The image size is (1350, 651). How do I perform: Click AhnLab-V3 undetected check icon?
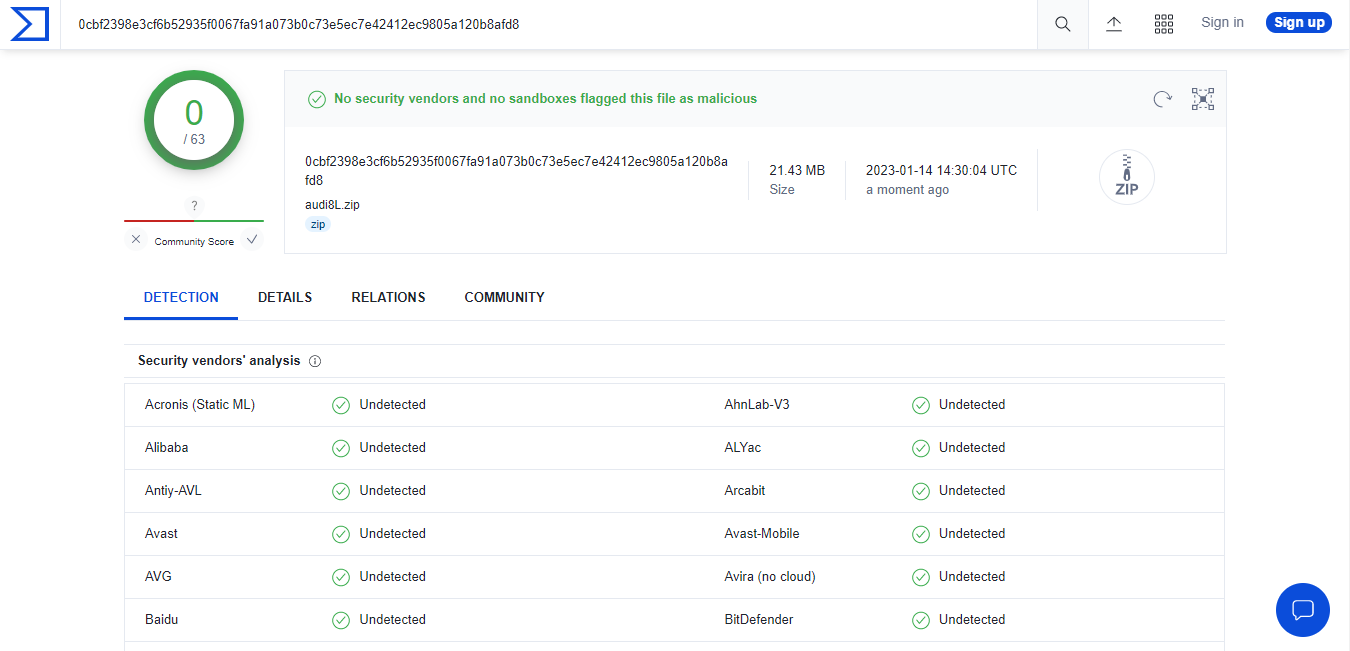coord(921,405)
